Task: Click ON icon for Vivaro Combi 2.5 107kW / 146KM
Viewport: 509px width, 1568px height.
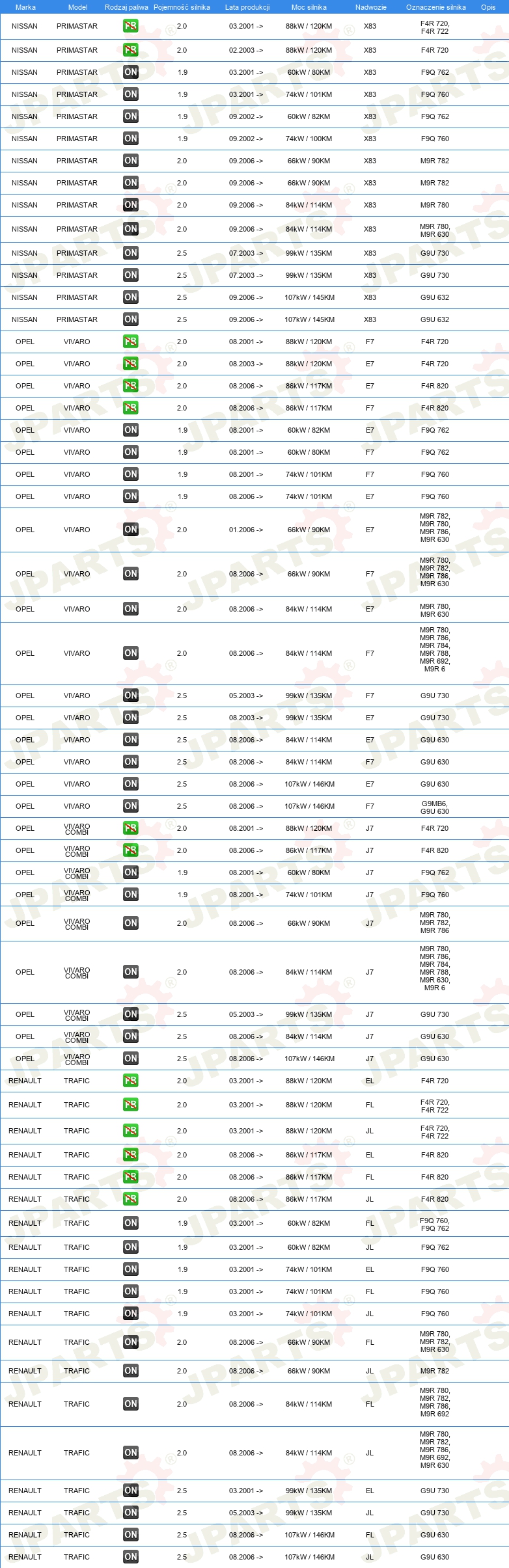Action: 131,1059
